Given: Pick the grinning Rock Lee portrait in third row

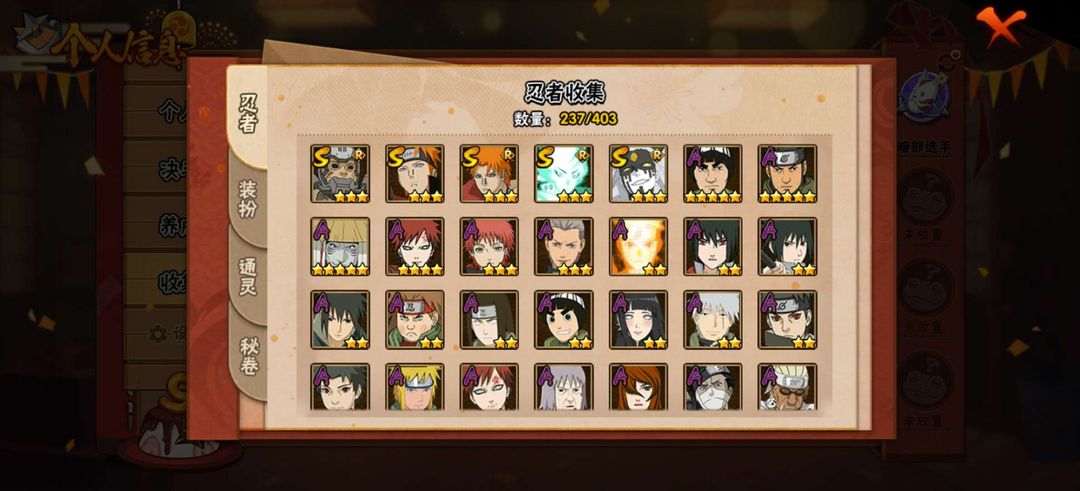Looking at the screenshot, I should (x=563, y=320).
